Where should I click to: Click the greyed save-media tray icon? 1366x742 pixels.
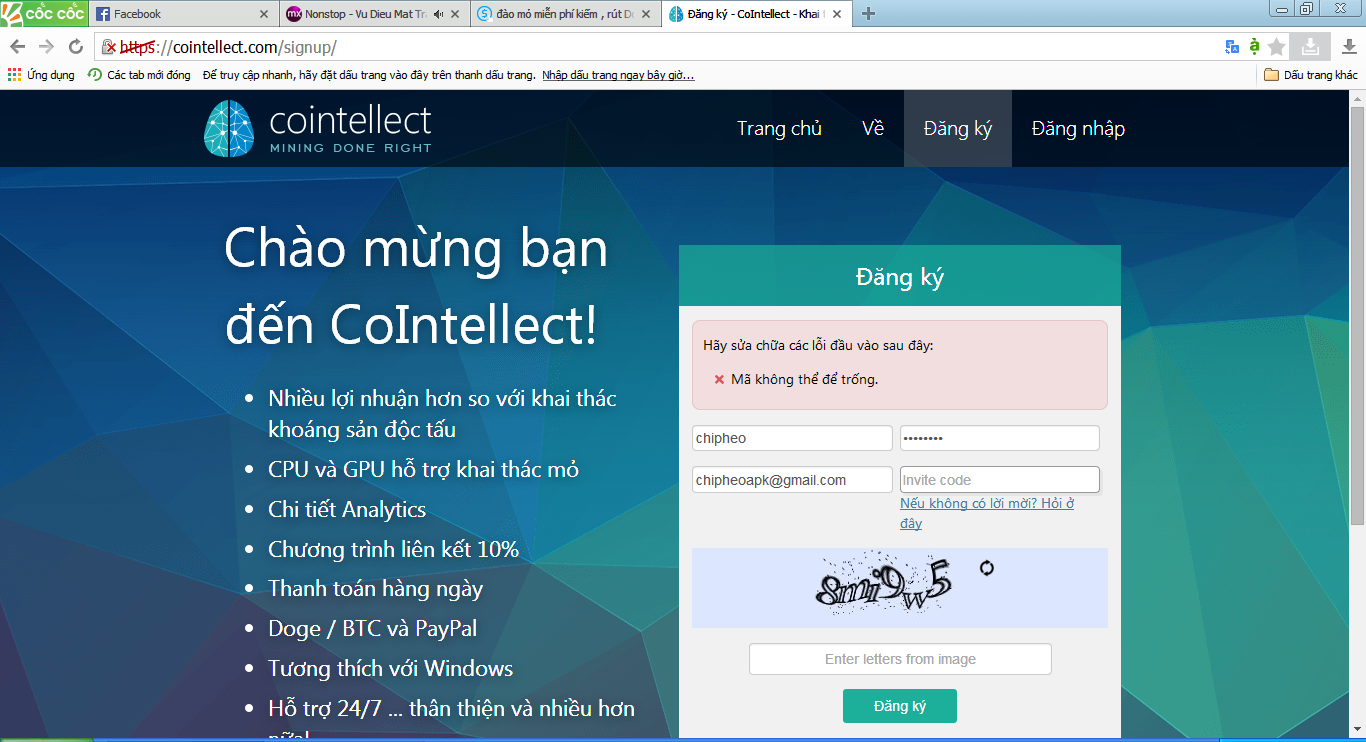coord(1309,46)
